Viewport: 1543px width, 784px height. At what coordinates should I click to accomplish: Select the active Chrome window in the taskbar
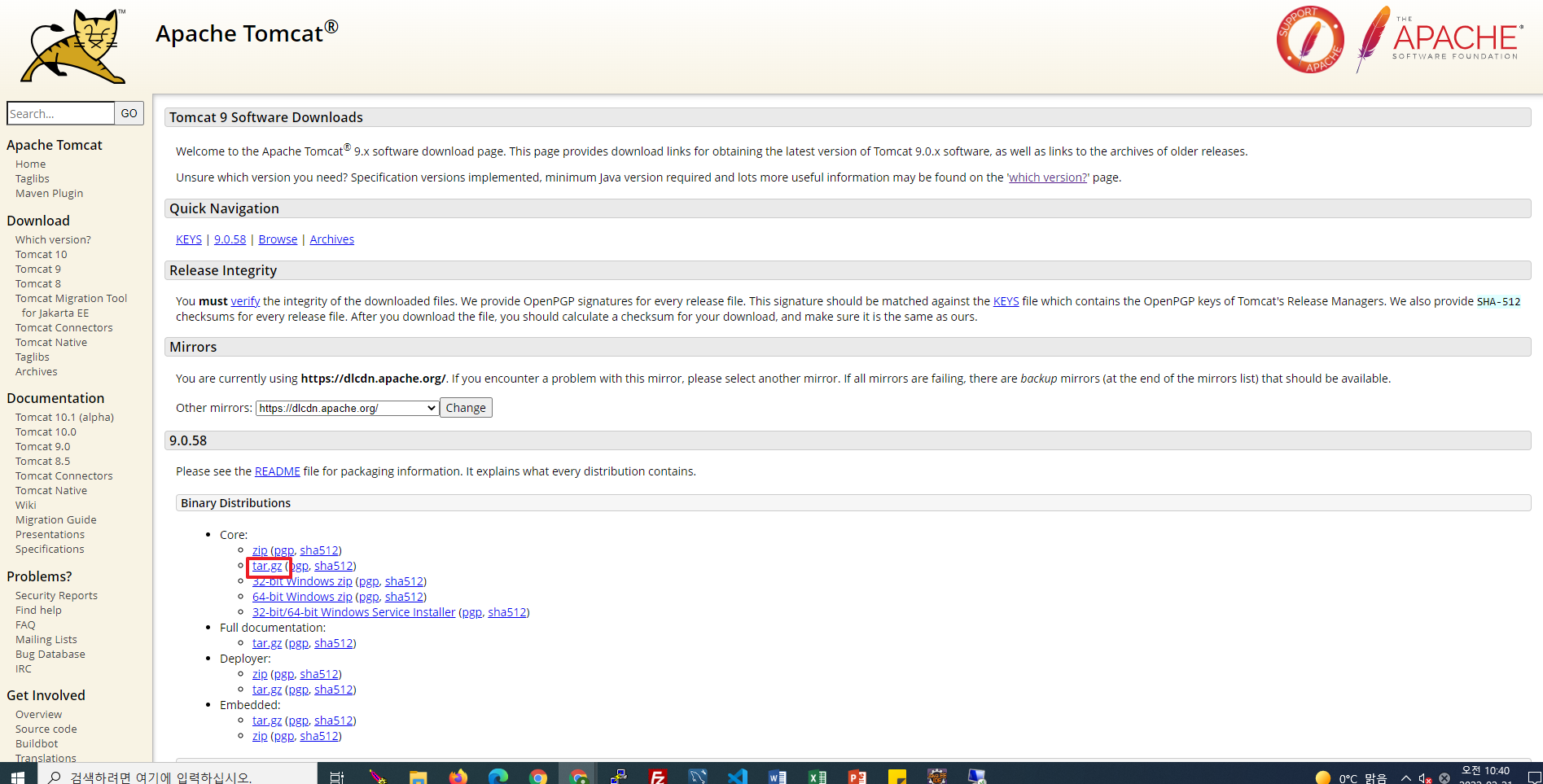(579, 775)
